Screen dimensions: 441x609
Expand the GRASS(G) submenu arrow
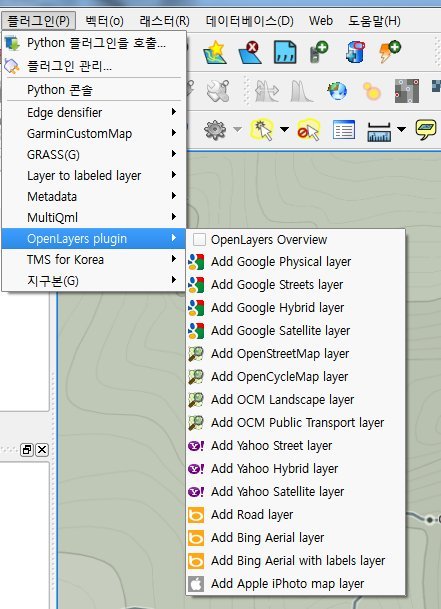174,154
